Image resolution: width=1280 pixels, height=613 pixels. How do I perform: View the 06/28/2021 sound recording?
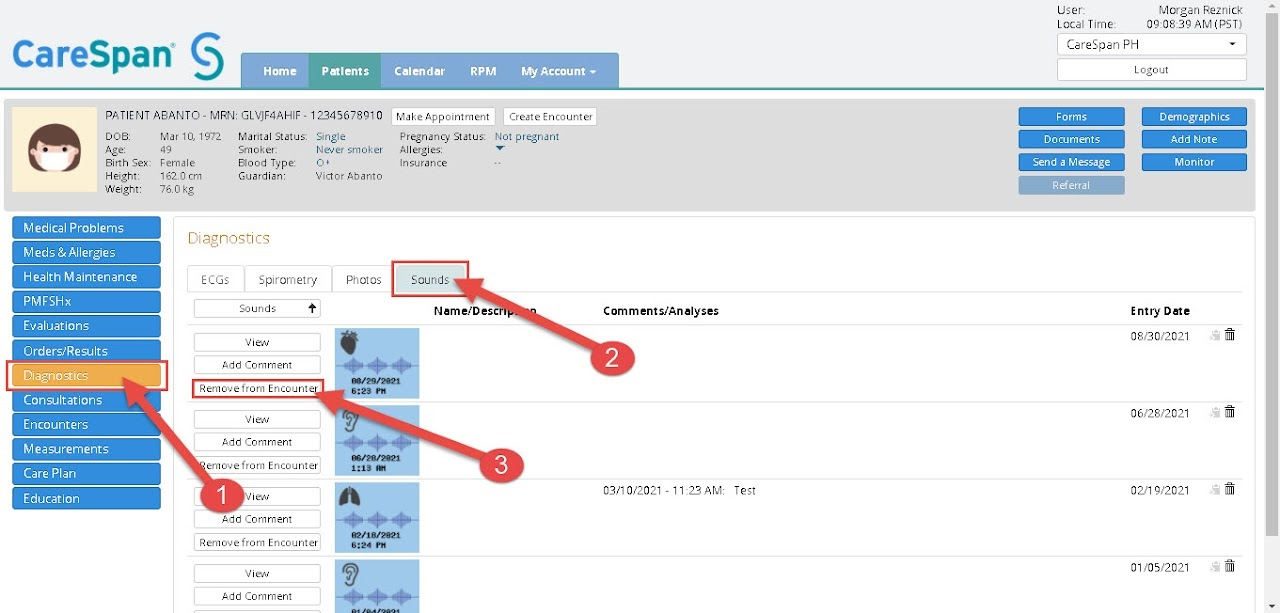257,419
